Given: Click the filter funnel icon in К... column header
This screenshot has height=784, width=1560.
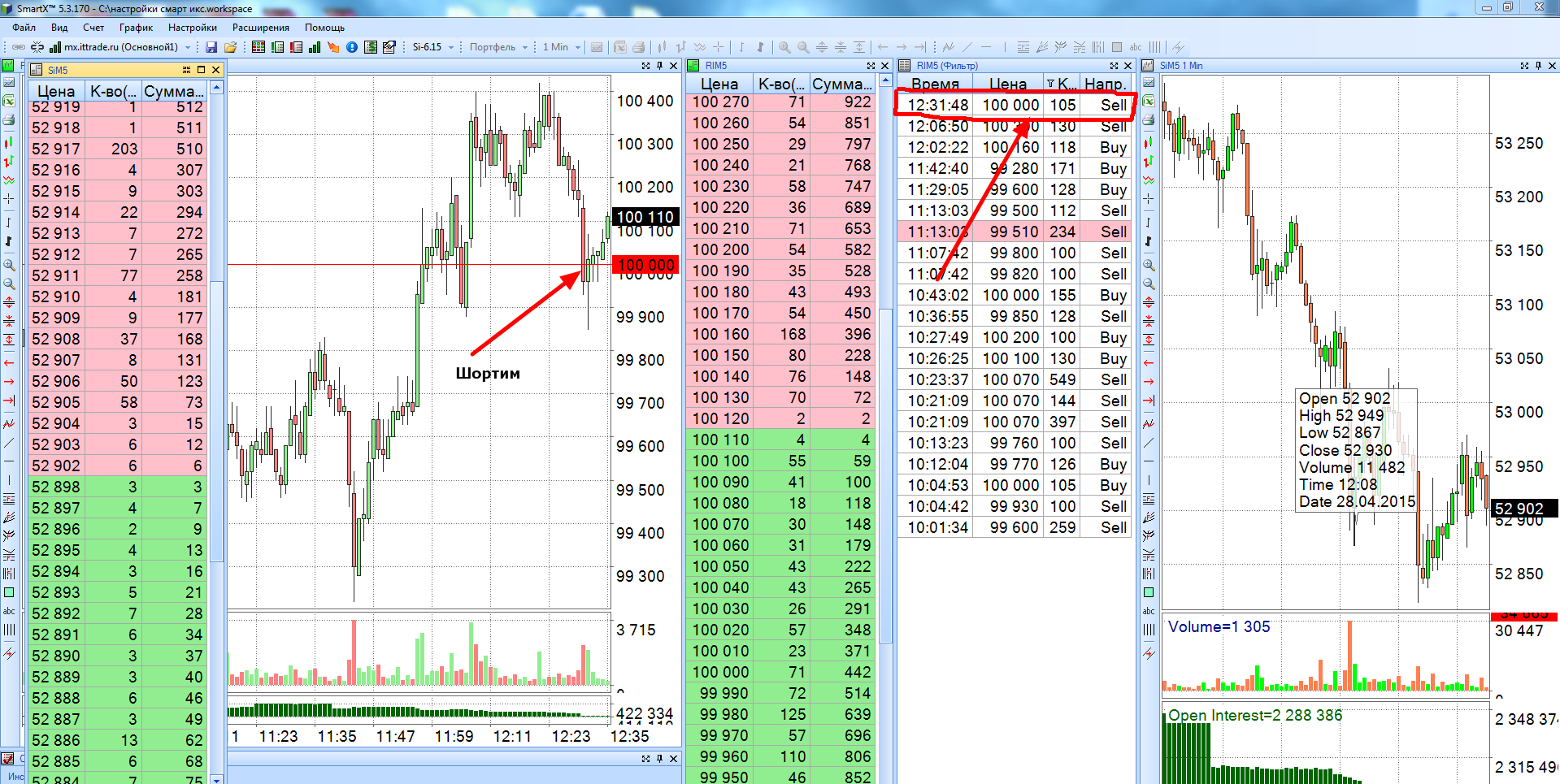Looking at the screenshot, I should coord(1050,84).
